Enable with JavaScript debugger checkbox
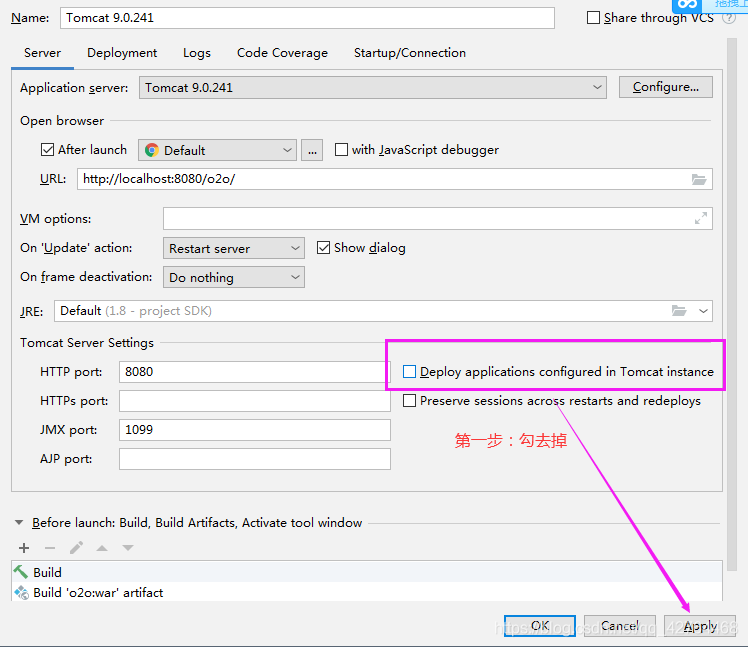 coord(341,150)
